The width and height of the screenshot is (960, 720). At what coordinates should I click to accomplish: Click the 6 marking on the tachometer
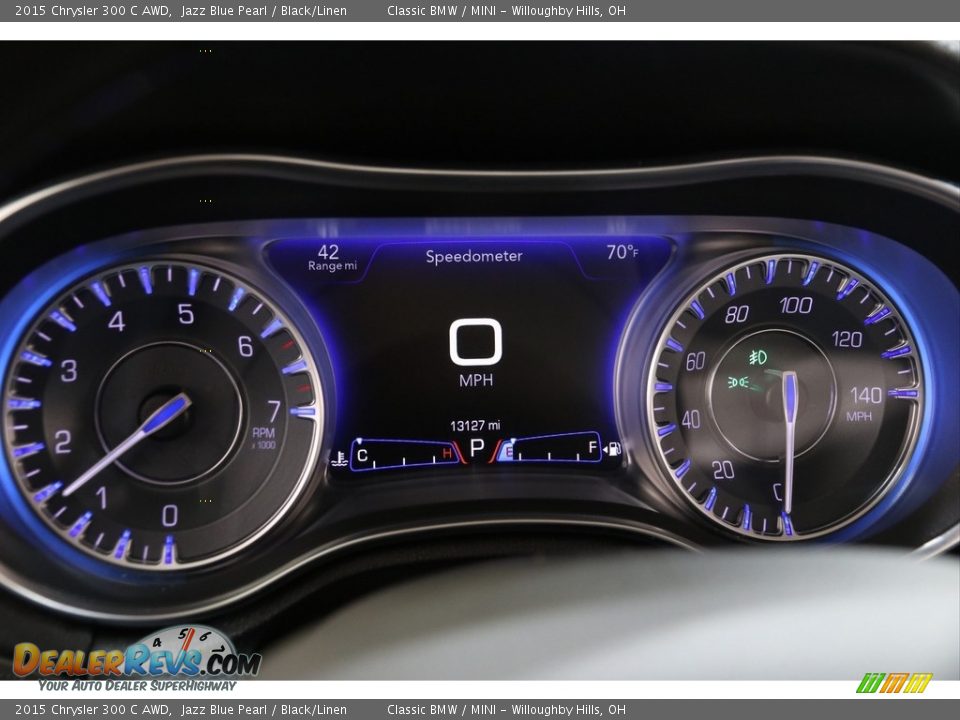[x=246, y=346]
